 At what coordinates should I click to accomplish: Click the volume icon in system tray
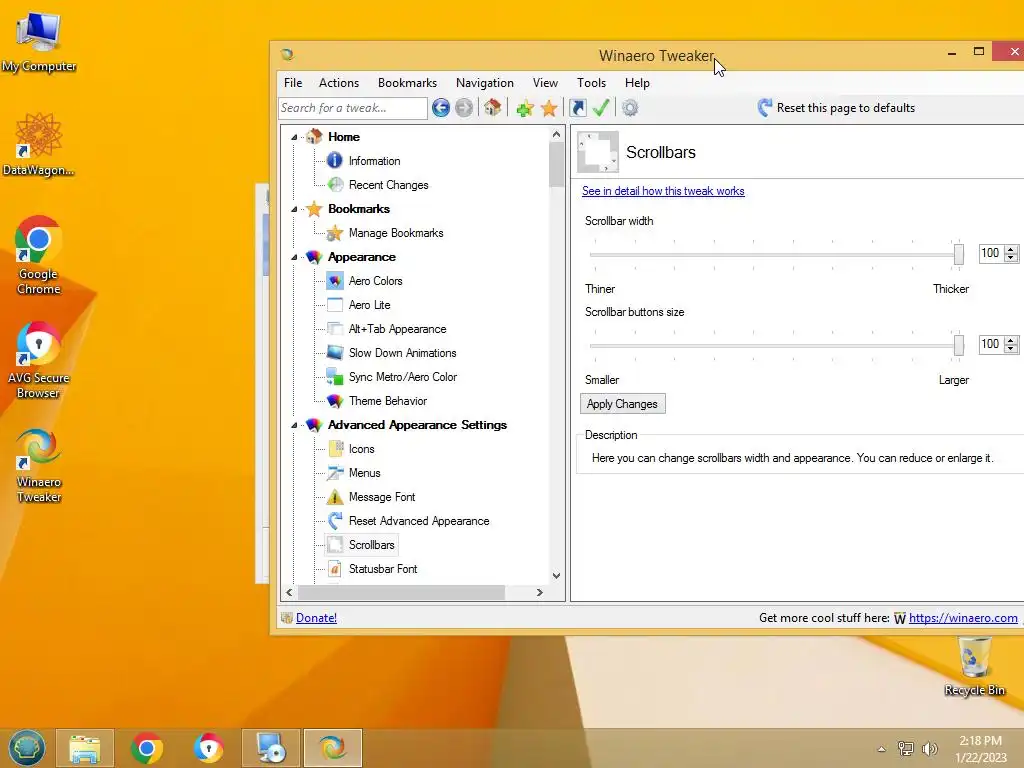tap(929, 748)
